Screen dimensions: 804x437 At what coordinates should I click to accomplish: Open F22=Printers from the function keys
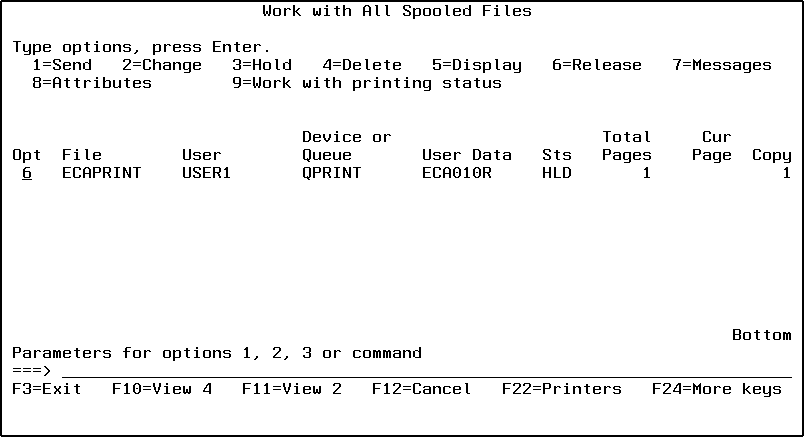point(561,389)
